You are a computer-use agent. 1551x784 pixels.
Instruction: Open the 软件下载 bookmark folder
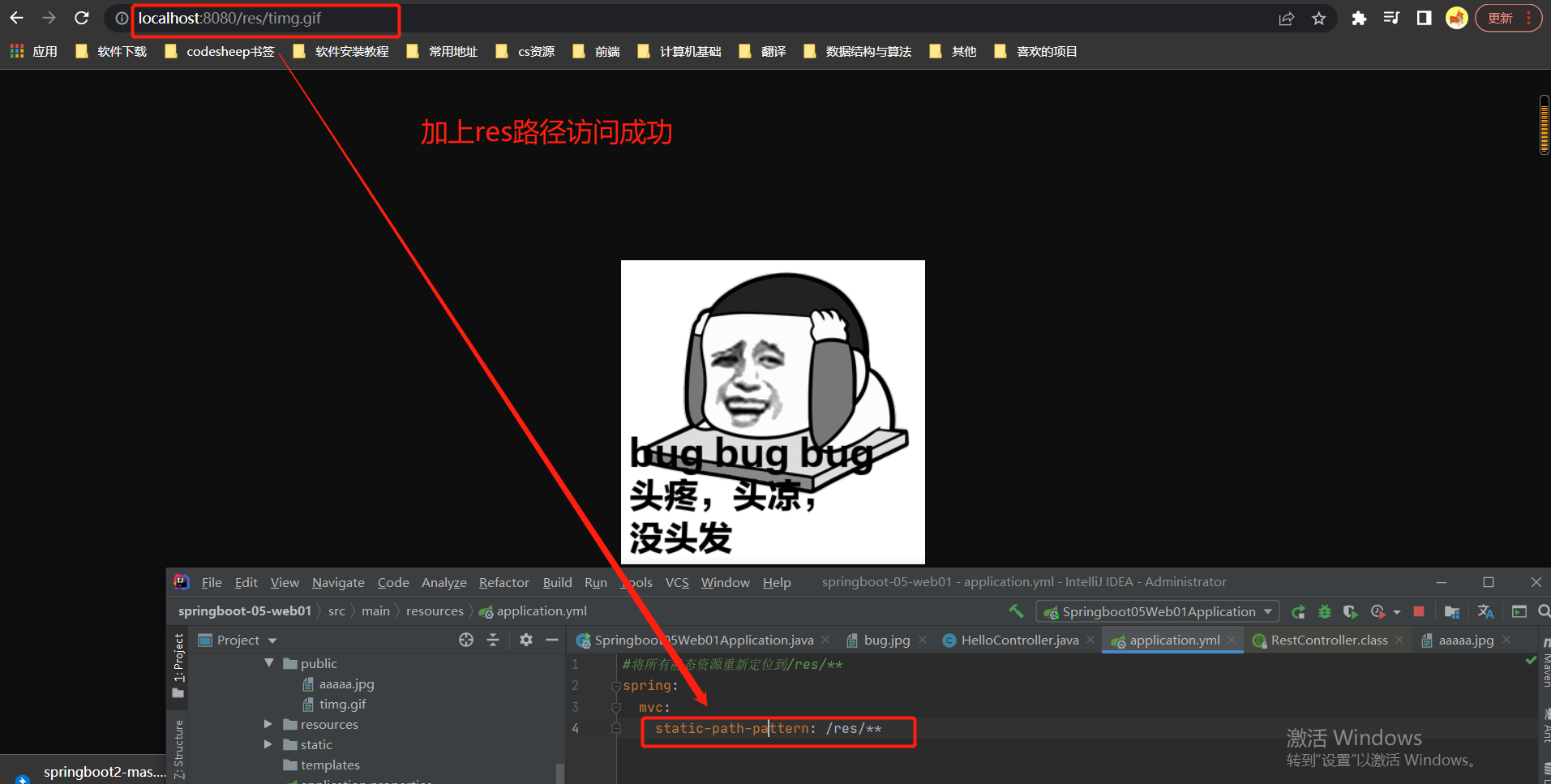111,51
